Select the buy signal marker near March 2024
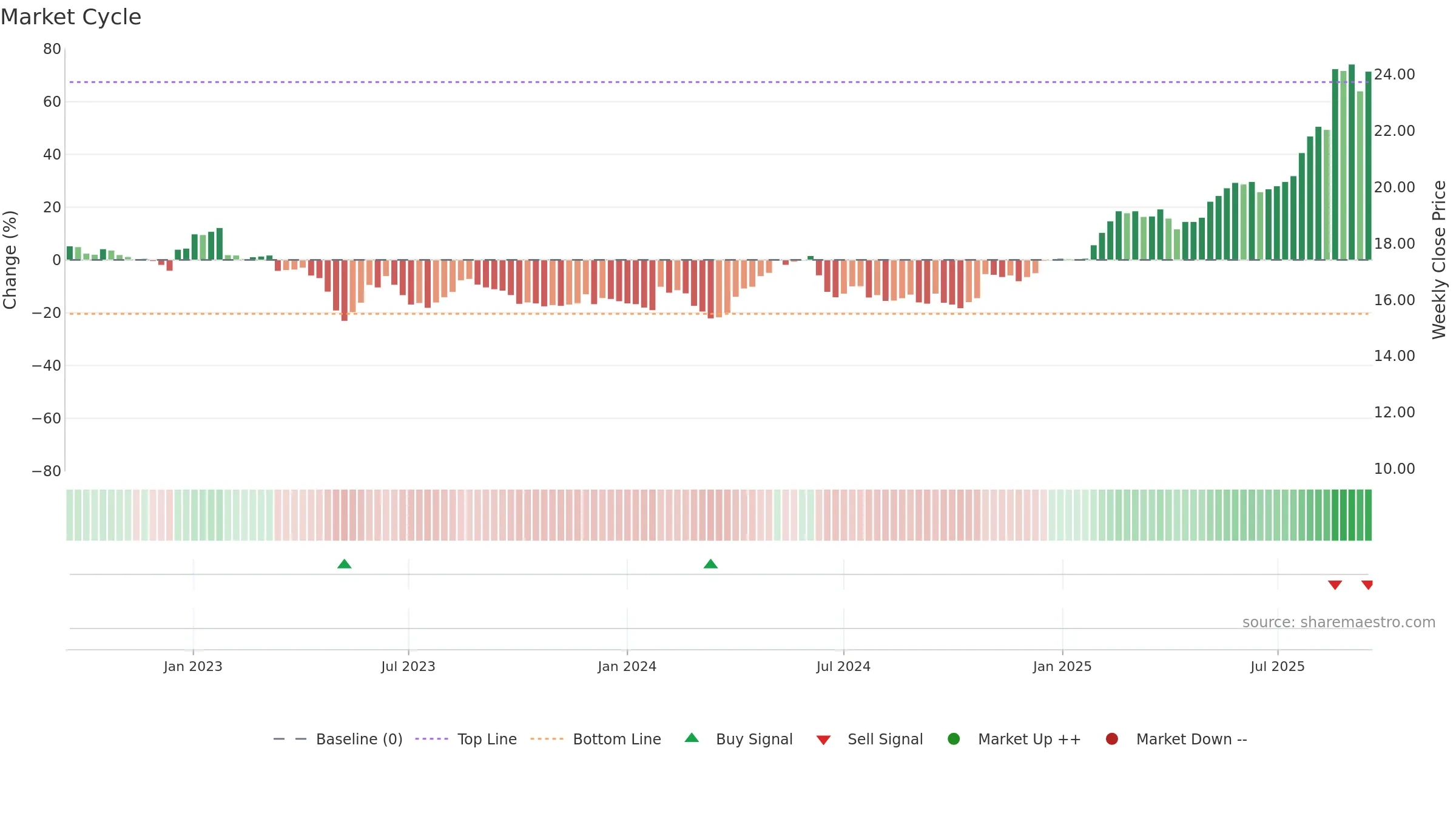The image size is (1456, 819). click(710, 564)
